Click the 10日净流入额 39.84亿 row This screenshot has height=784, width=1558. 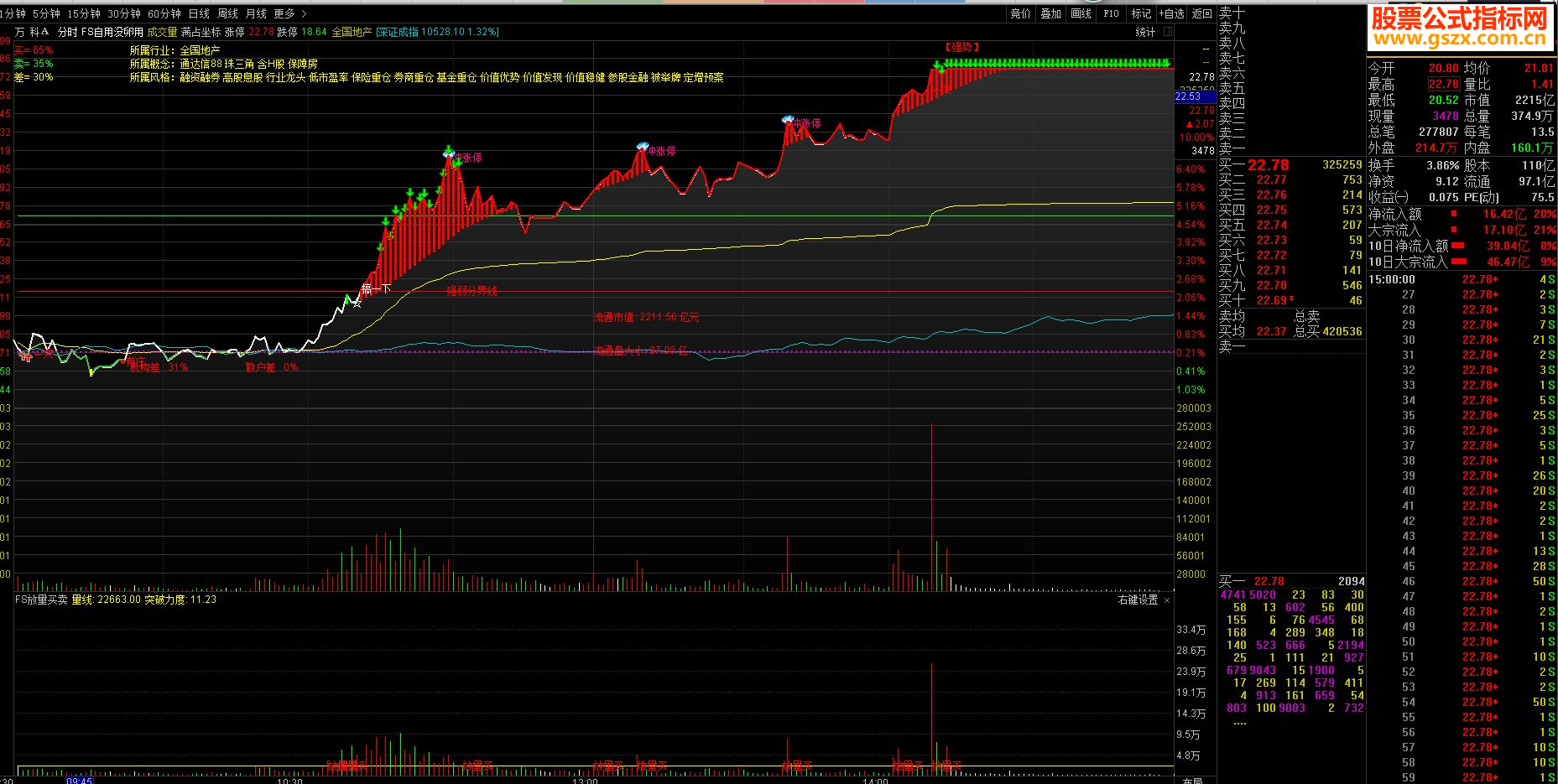click(1462, 246)
